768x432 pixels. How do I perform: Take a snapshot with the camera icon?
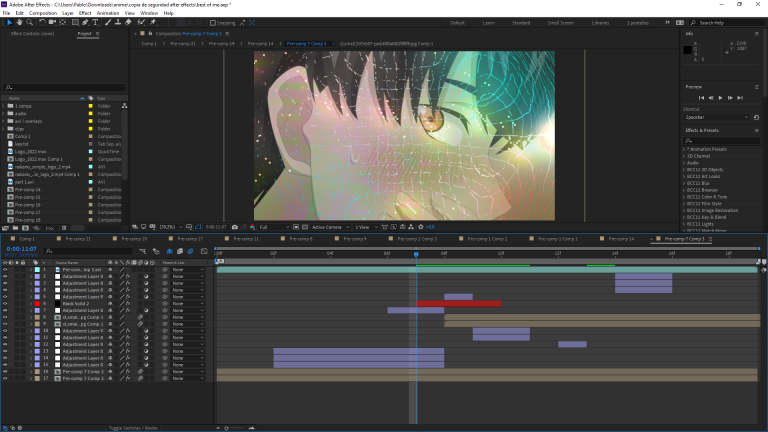coord(235,227)
